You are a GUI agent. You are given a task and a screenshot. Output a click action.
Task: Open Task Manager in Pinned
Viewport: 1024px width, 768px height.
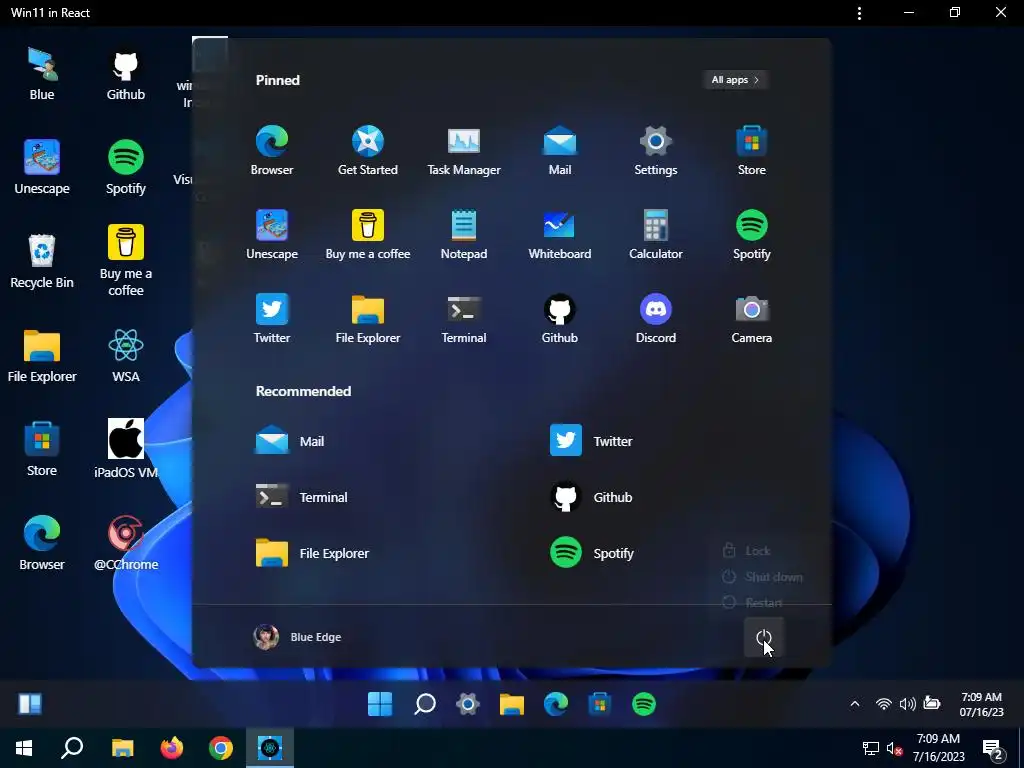coord(464,150)
